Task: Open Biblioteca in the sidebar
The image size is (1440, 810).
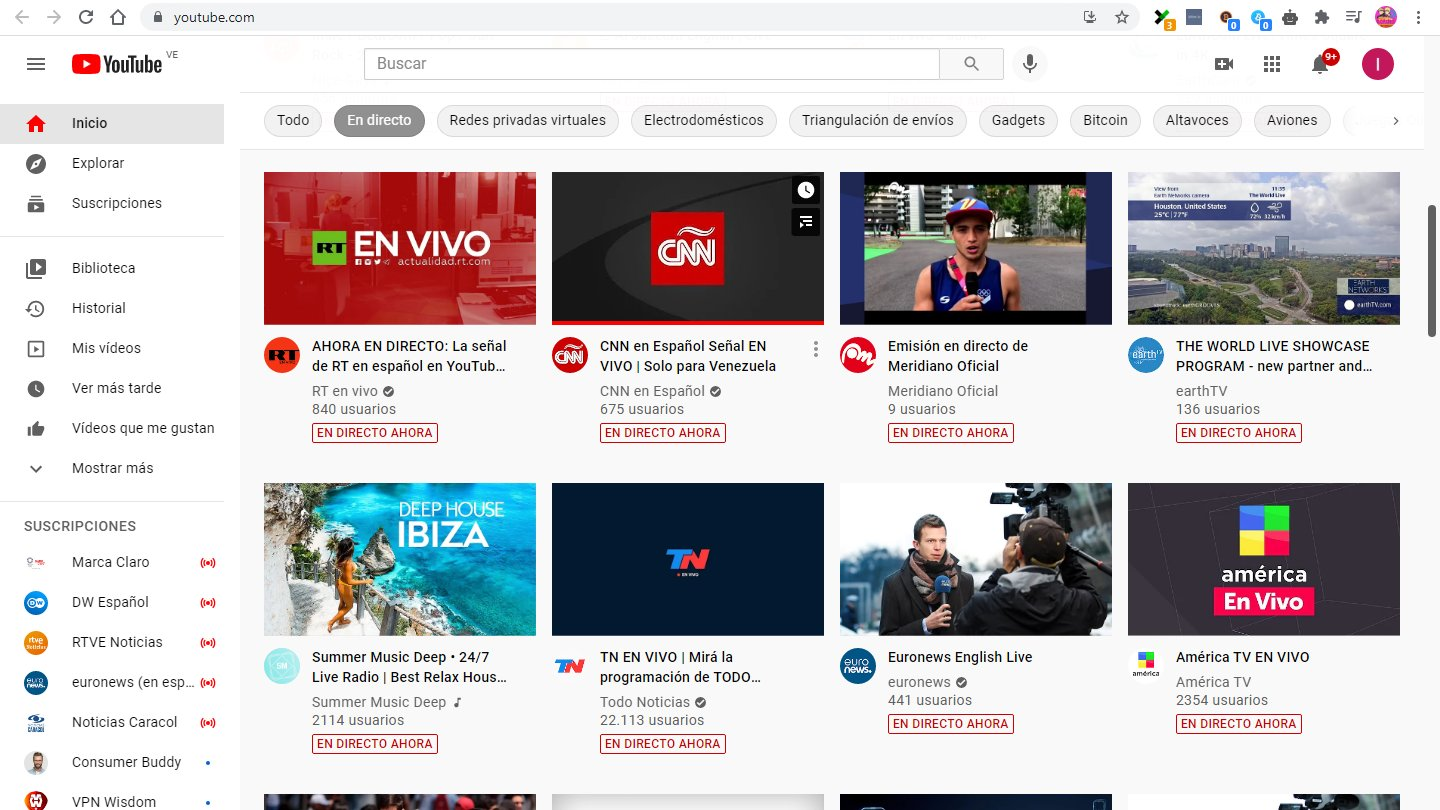Action: [112, 268]
